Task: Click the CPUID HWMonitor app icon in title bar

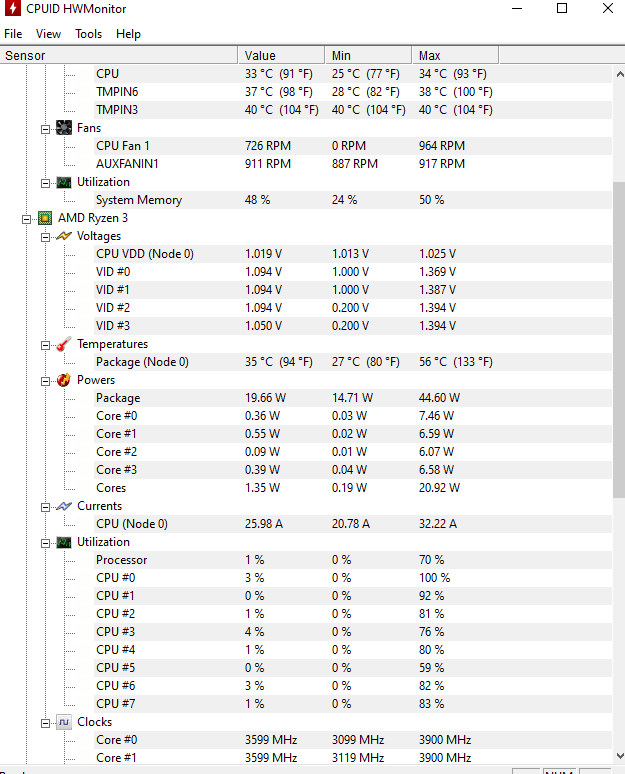Action: pos(13,8)
